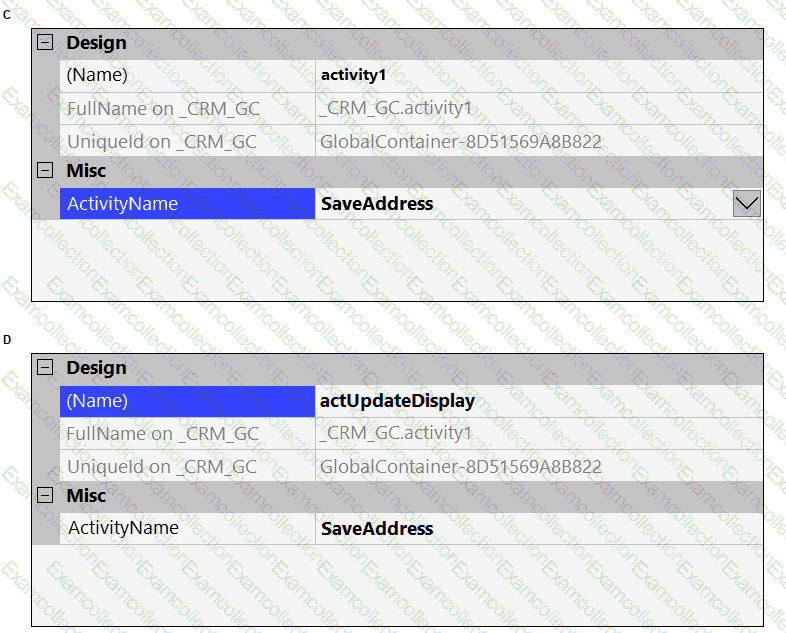Select FullName on _CRM_GC row in panel C

point(162,108)
